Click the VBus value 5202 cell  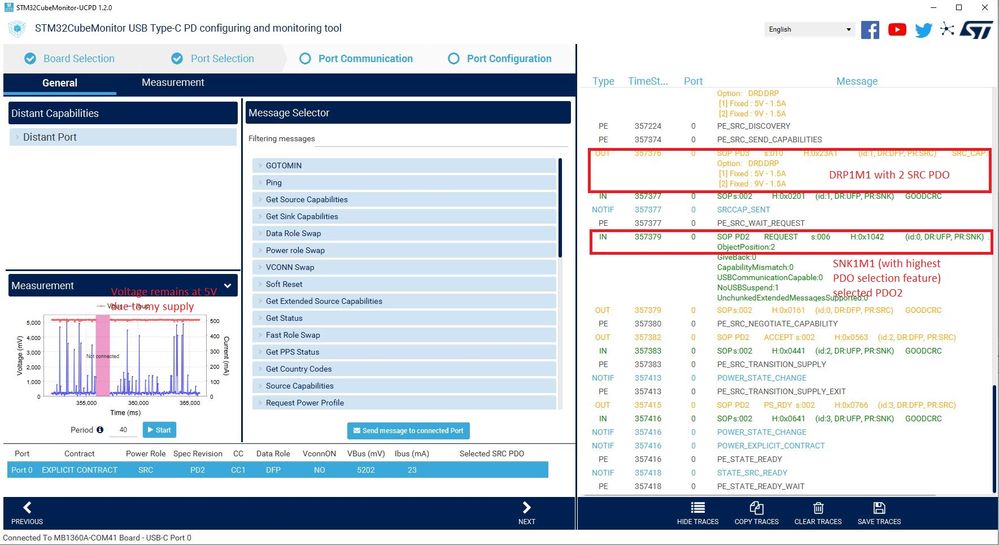(x=366, y=470)
